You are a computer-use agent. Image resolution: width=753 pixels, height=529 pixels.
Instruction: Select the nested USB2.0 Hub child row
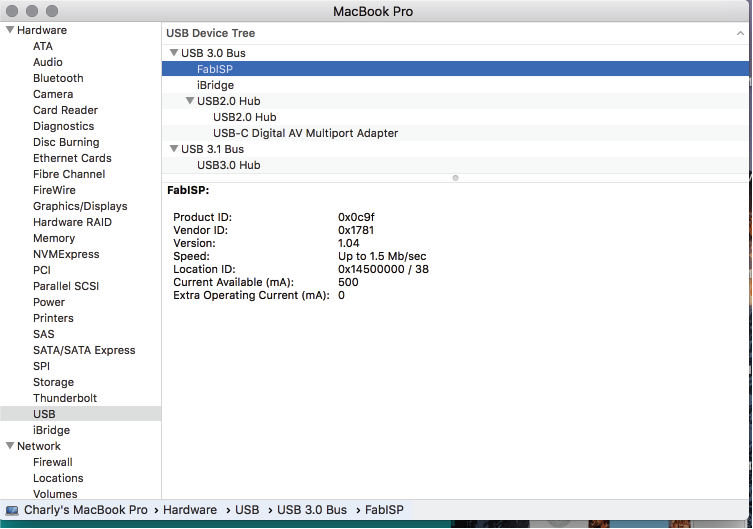pos(455,117)
